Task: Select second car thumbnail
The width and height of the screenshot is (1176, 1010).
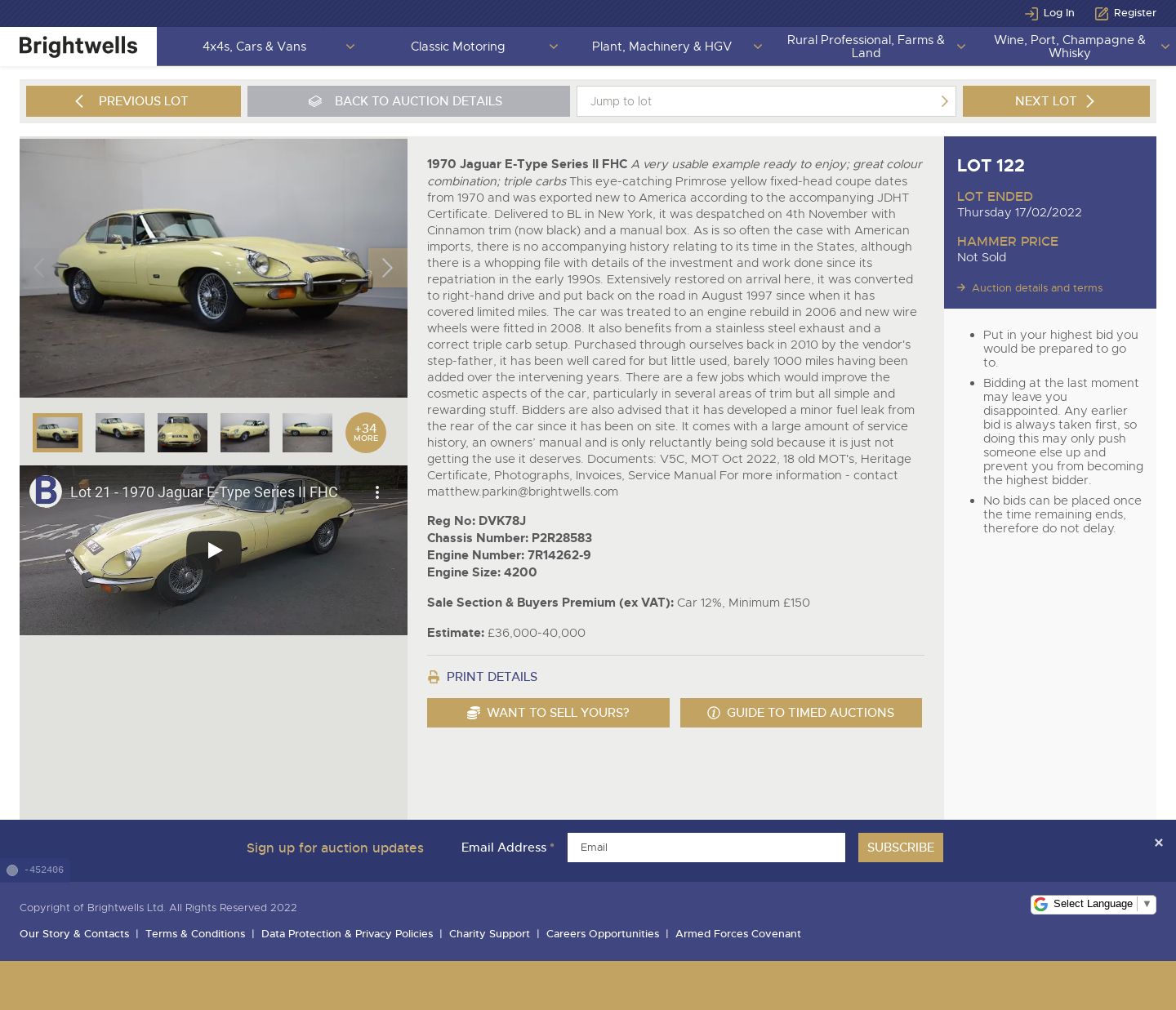Action: (x=120, y=433)
